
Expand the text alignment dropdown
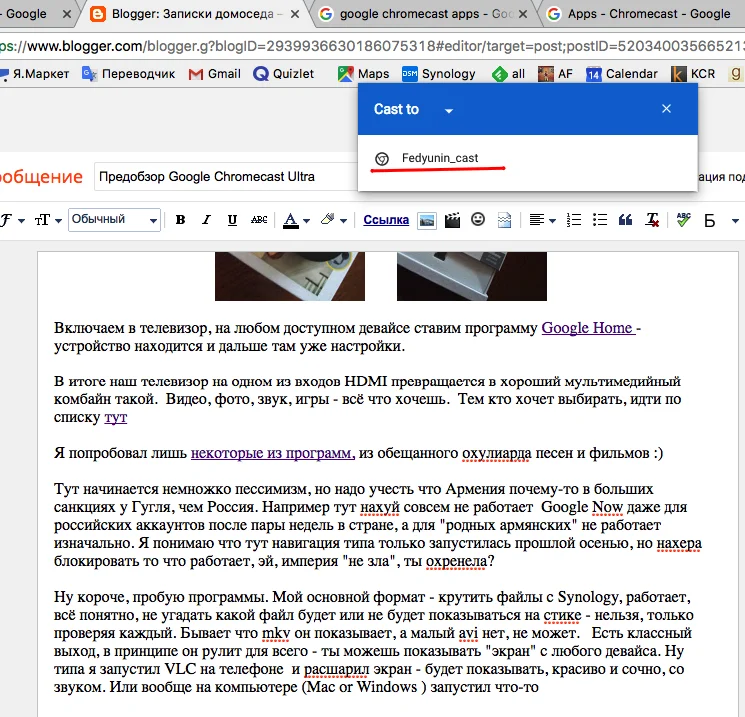[x=542, y=220]
